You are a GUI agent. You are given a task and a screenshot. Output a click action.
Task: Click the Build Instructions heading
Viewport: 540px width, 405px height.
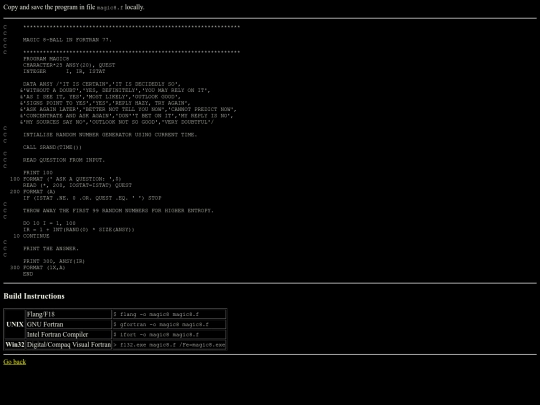34,296
